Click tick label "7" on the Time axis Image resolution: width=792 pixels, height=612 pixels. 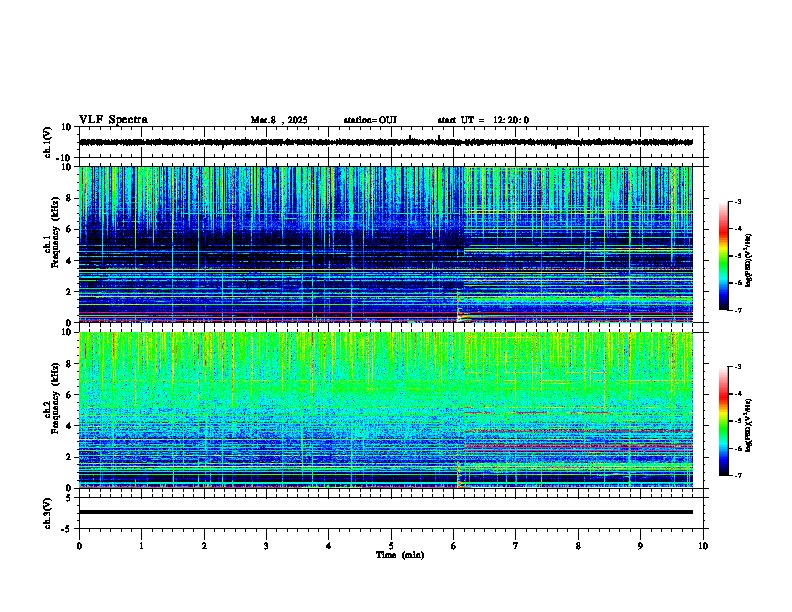pos(516,546)
